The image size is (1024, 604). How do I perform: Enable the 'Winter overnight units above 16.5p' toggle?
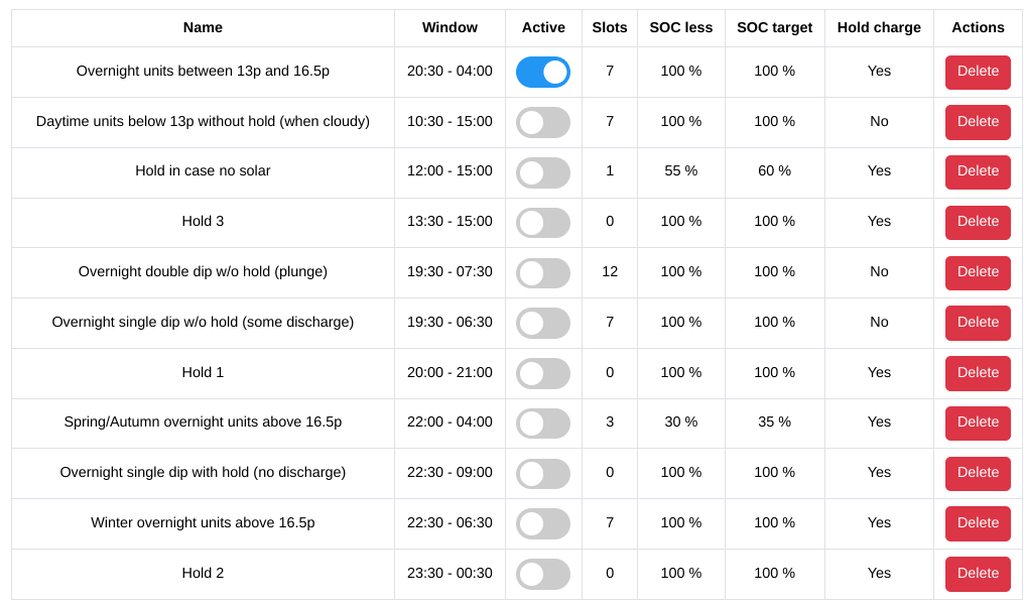tap(543, 523)
